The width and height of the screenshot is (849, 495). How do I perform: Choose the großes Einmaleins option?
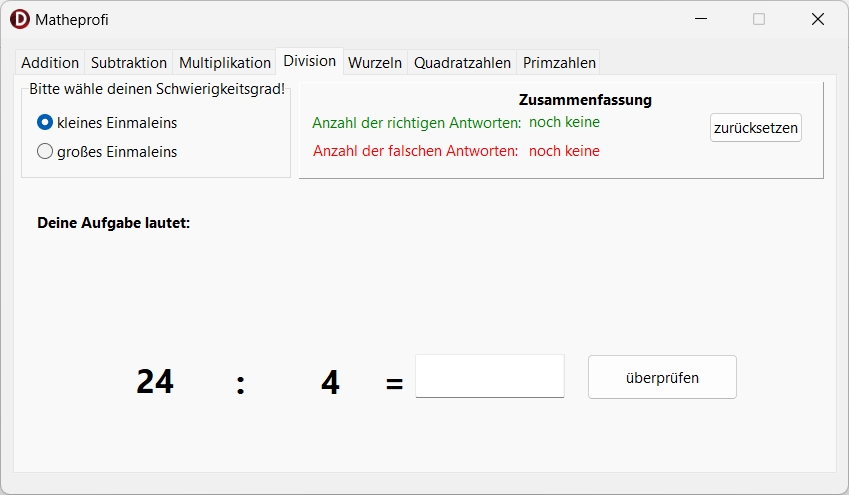[x=45, y=152]
